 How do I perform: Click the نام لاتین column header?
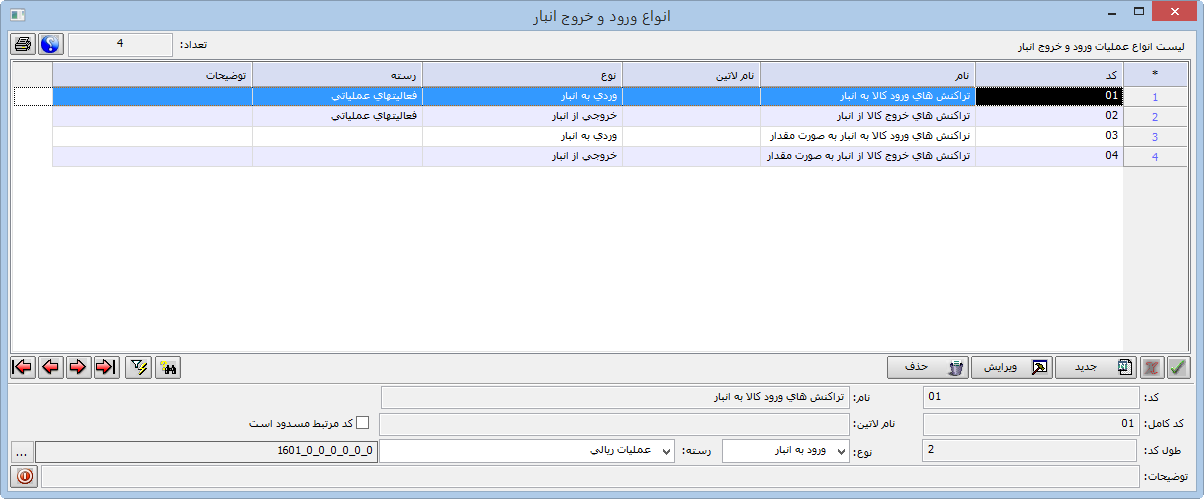tap(691, 74)
